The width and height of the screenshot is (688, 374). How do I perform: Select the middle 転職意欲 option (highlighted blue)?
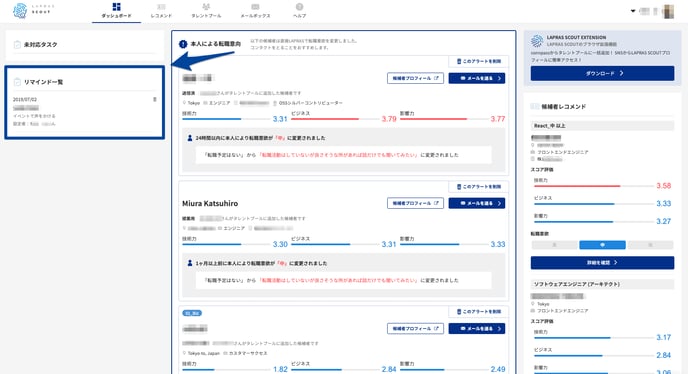[602, 245]
